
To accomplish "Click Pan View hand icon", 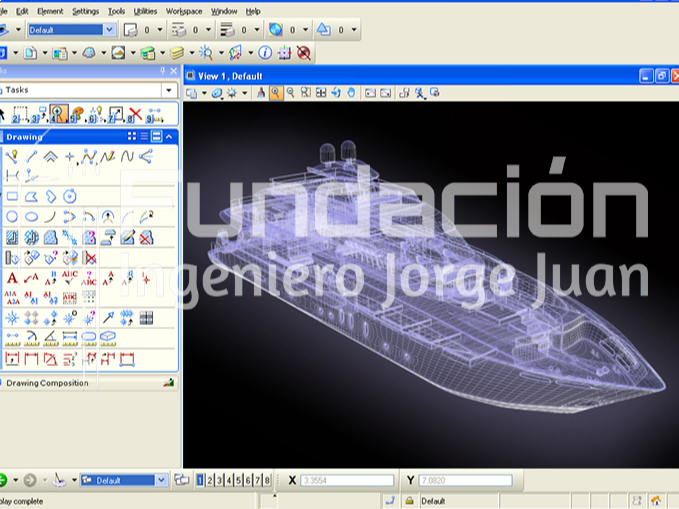I will coord(351,93).
